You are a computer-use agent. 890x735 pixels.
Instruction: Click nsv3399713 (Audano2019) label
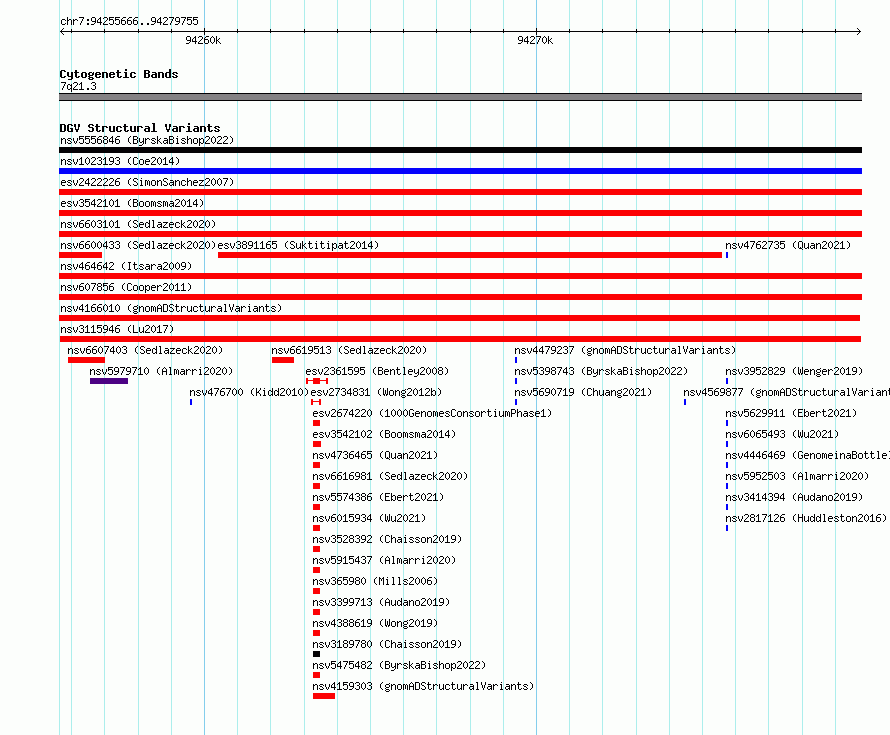(x=381, y=602)
